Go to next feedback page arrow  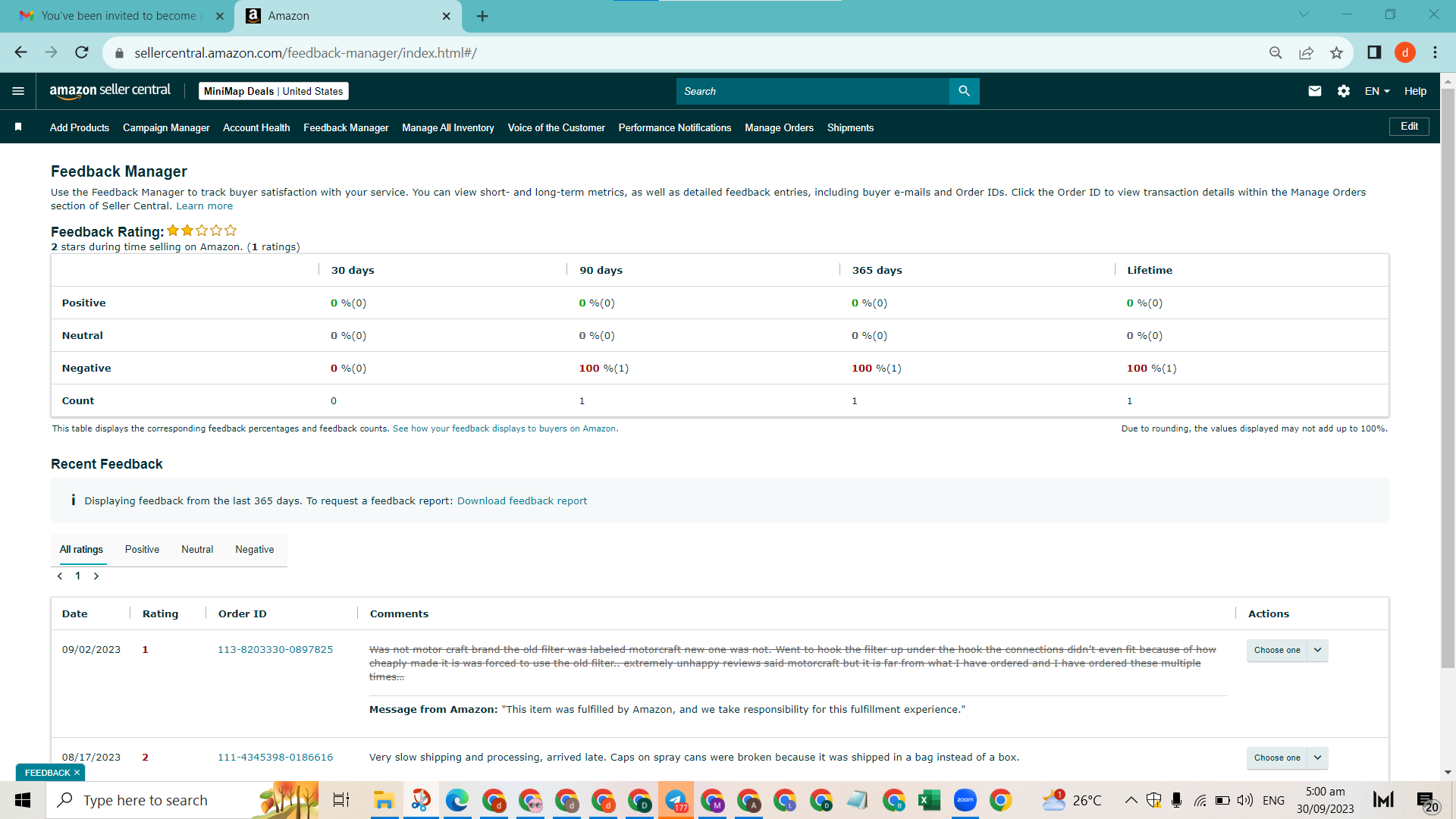pyautogui.click(x=96, y=576)
